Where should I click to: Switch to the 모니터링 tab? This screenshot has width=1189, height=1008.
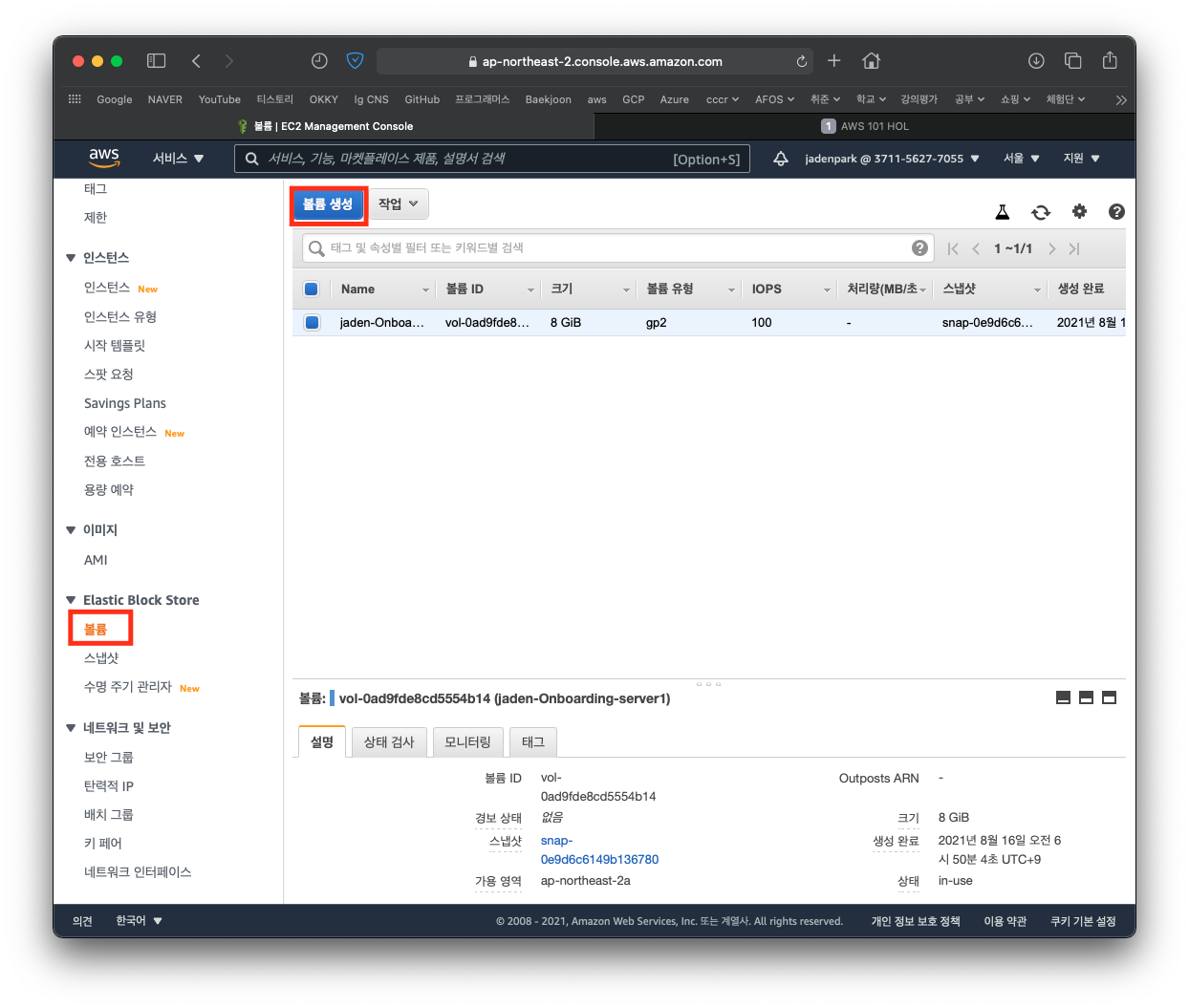(x=467, y=742)
